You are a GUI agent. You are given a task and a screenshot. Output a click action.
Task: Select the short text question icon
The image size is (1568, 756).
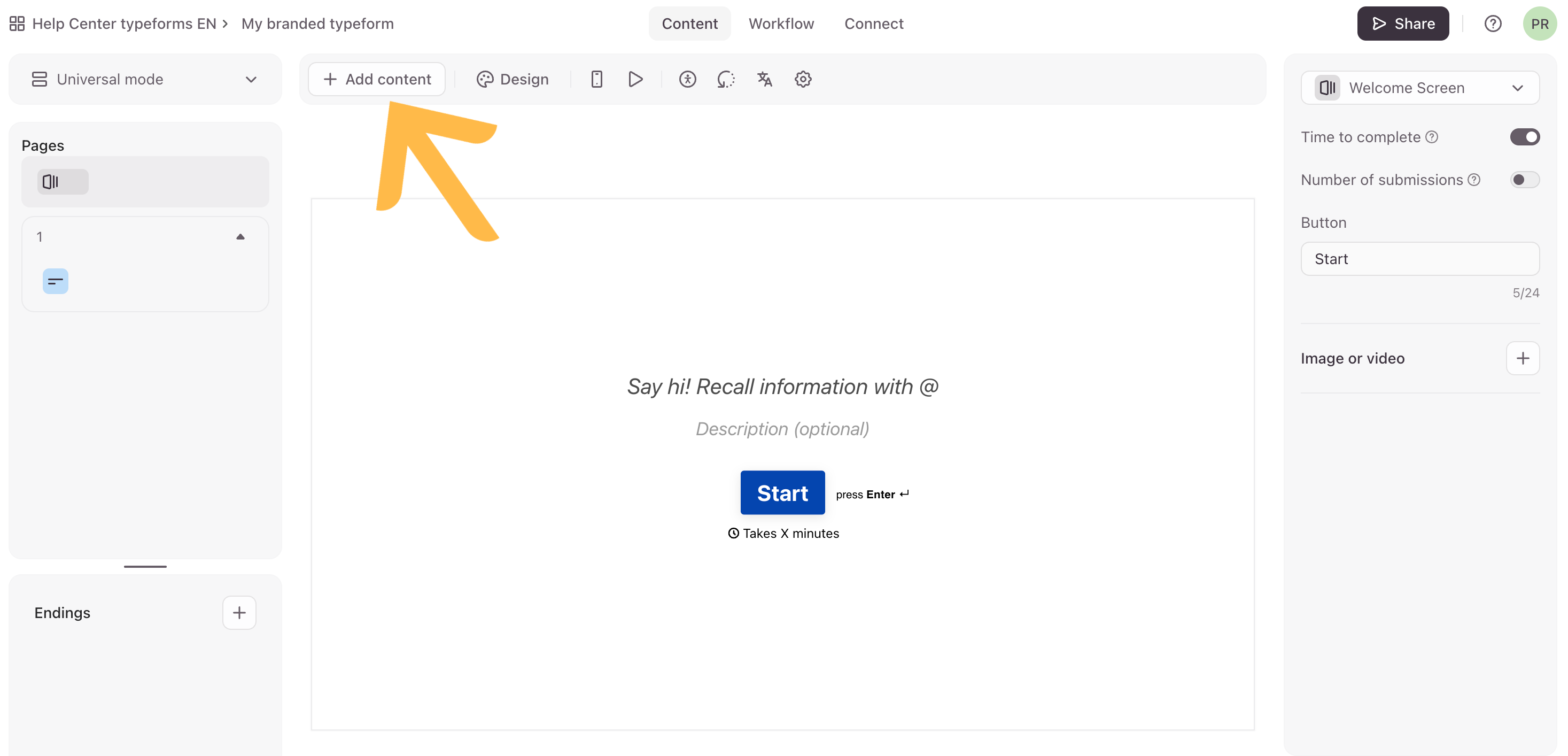click(56, 281)
